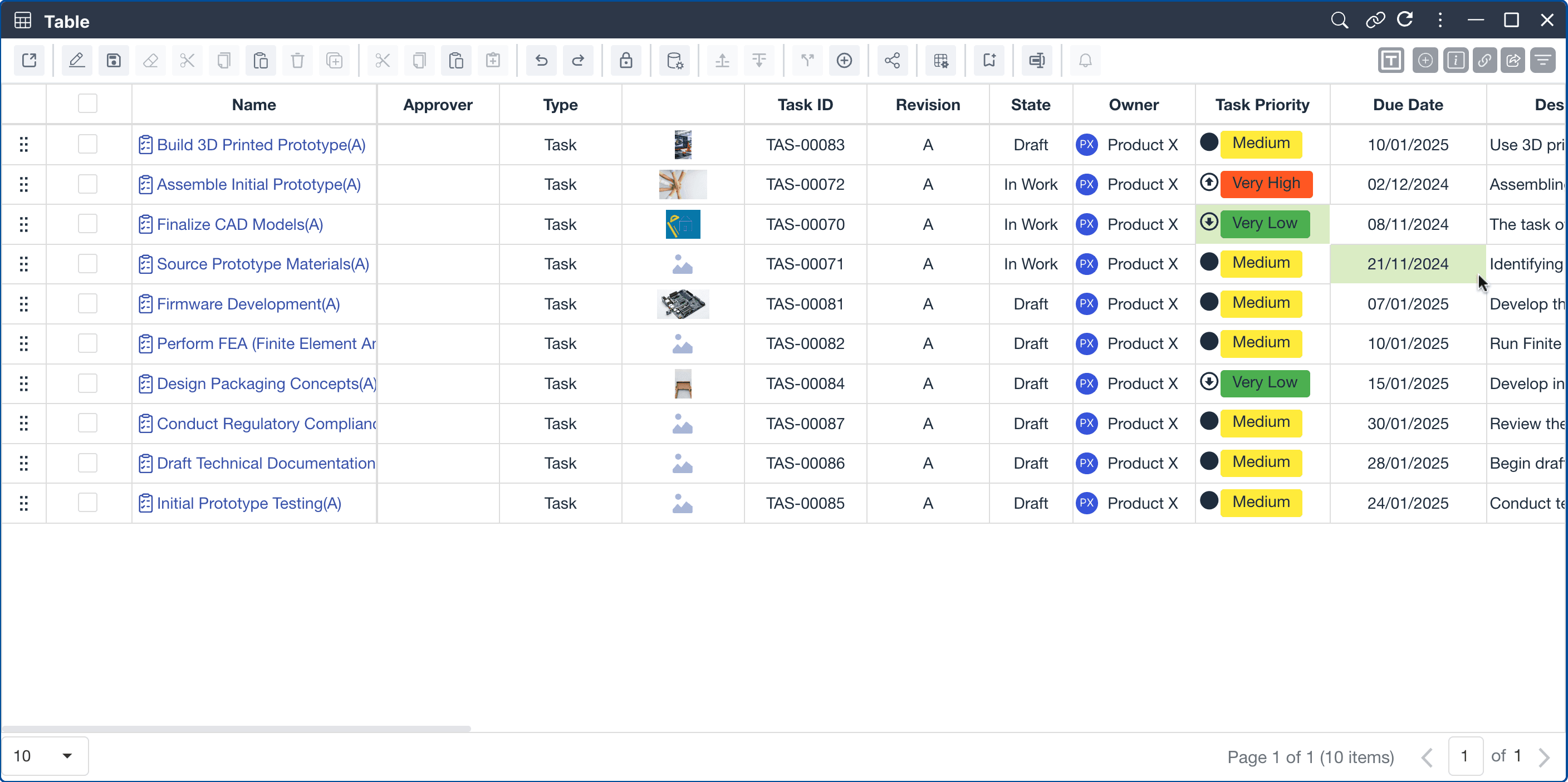Click the Edit pencil icon
The image size is (1568, 782).
[77, 60]
